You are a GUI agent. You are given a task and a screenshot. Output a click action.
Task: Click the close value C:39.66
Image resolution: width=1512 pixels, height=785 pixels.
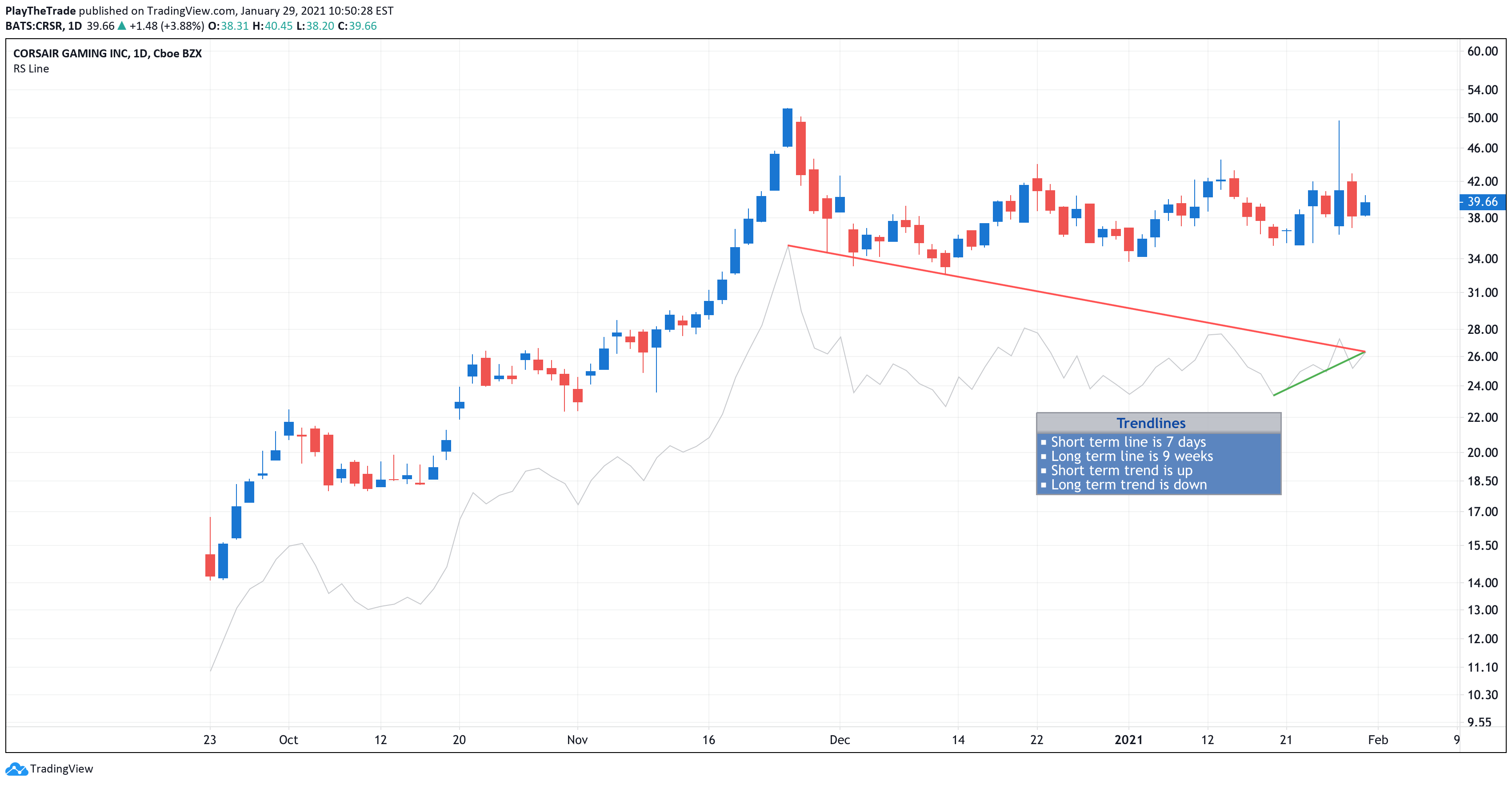pos(357,26)
